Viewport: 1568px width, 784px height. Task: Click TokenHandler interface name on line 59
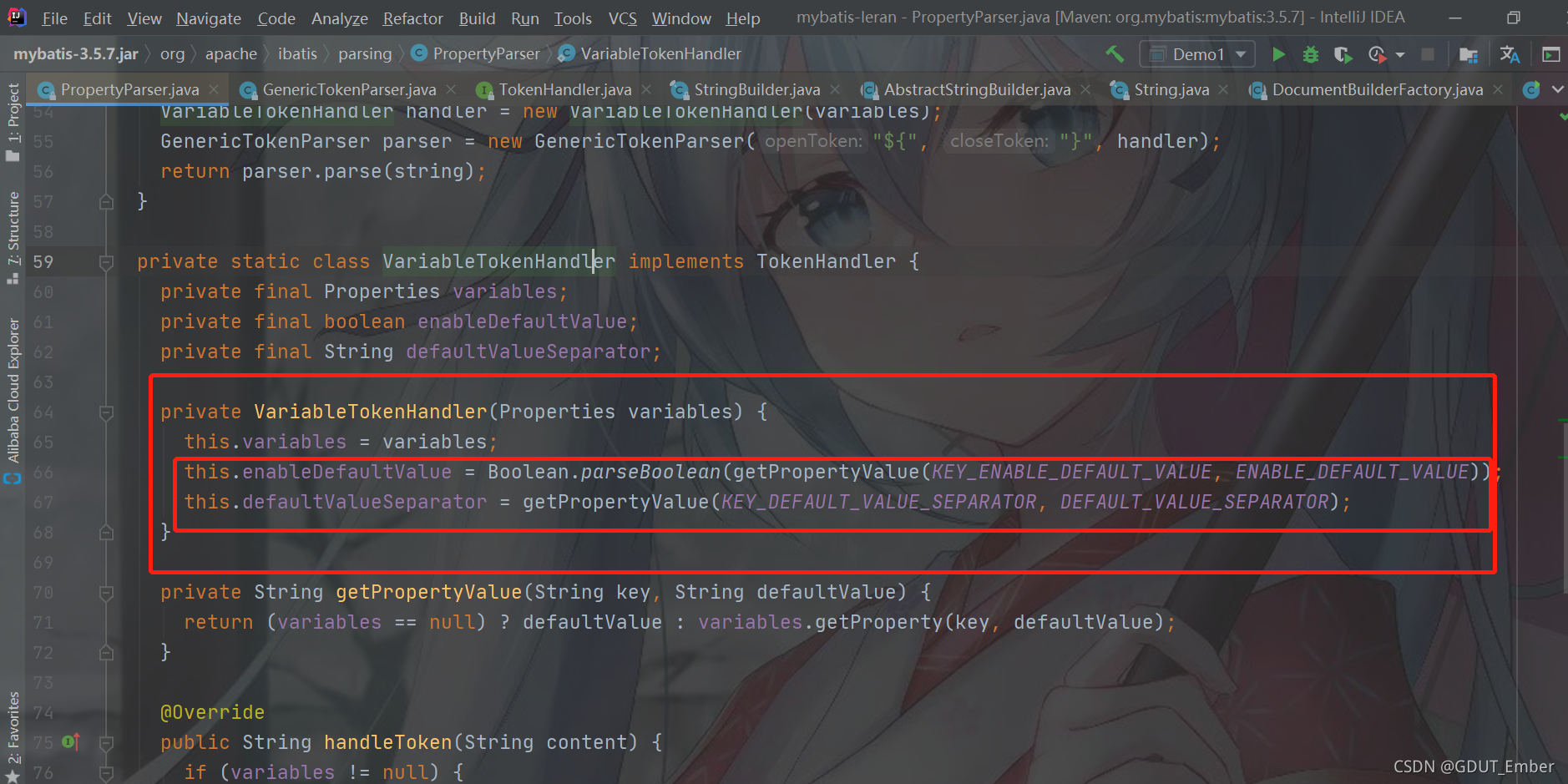pos(826,261)
